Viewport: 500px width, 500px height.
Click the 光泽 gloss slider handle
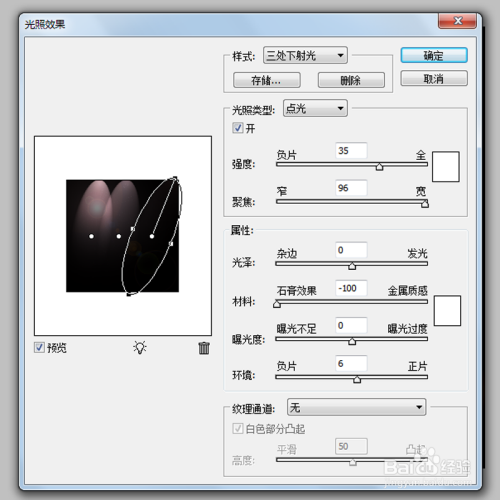[x=352, y=265]
